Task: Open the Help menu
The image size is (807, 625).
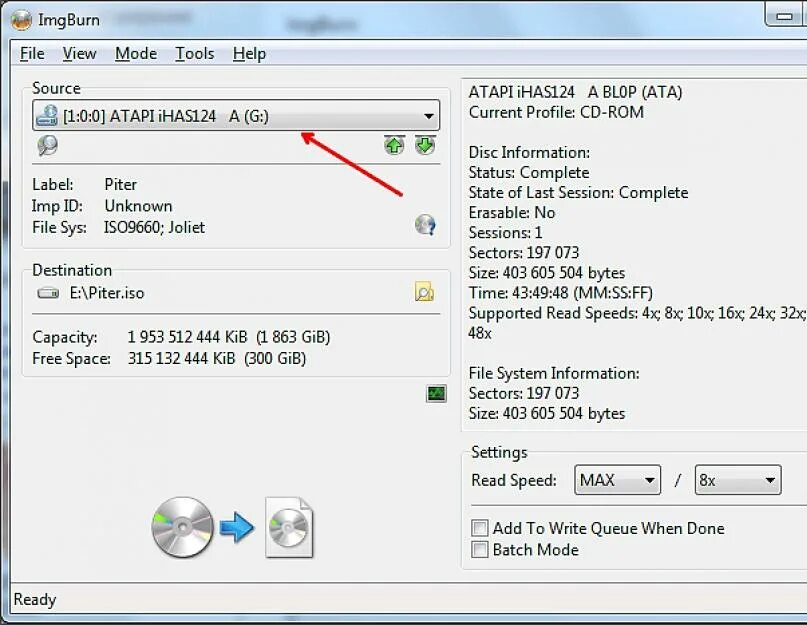Action: click(249, 54)
